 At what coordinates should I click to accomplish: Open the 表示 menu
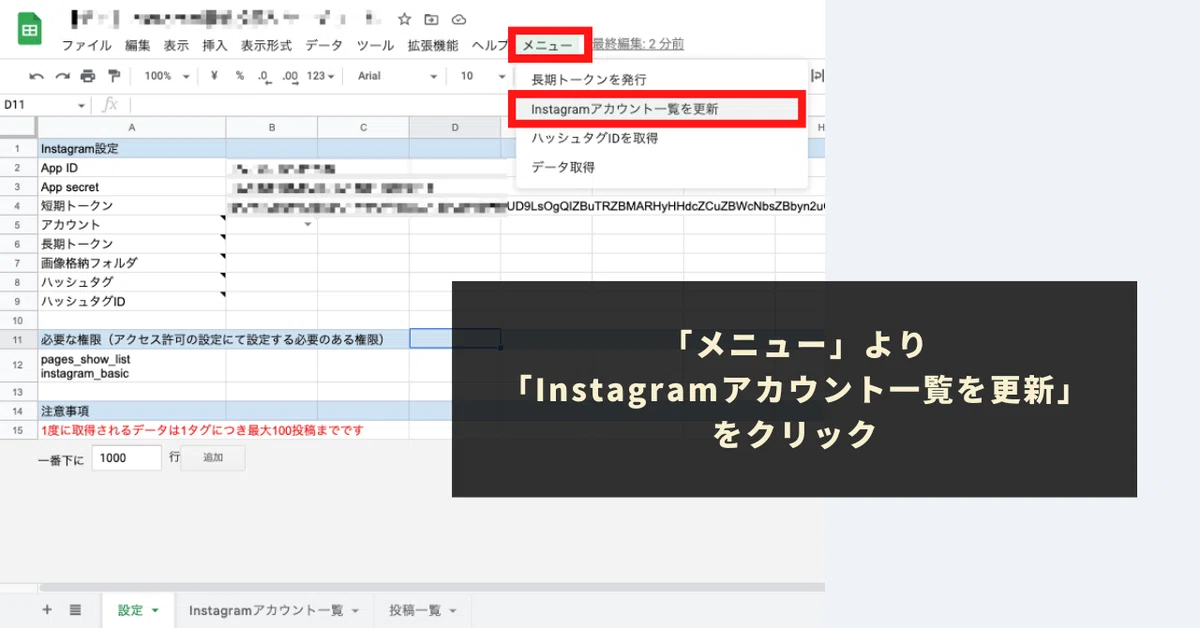click(x=177, y=46)
